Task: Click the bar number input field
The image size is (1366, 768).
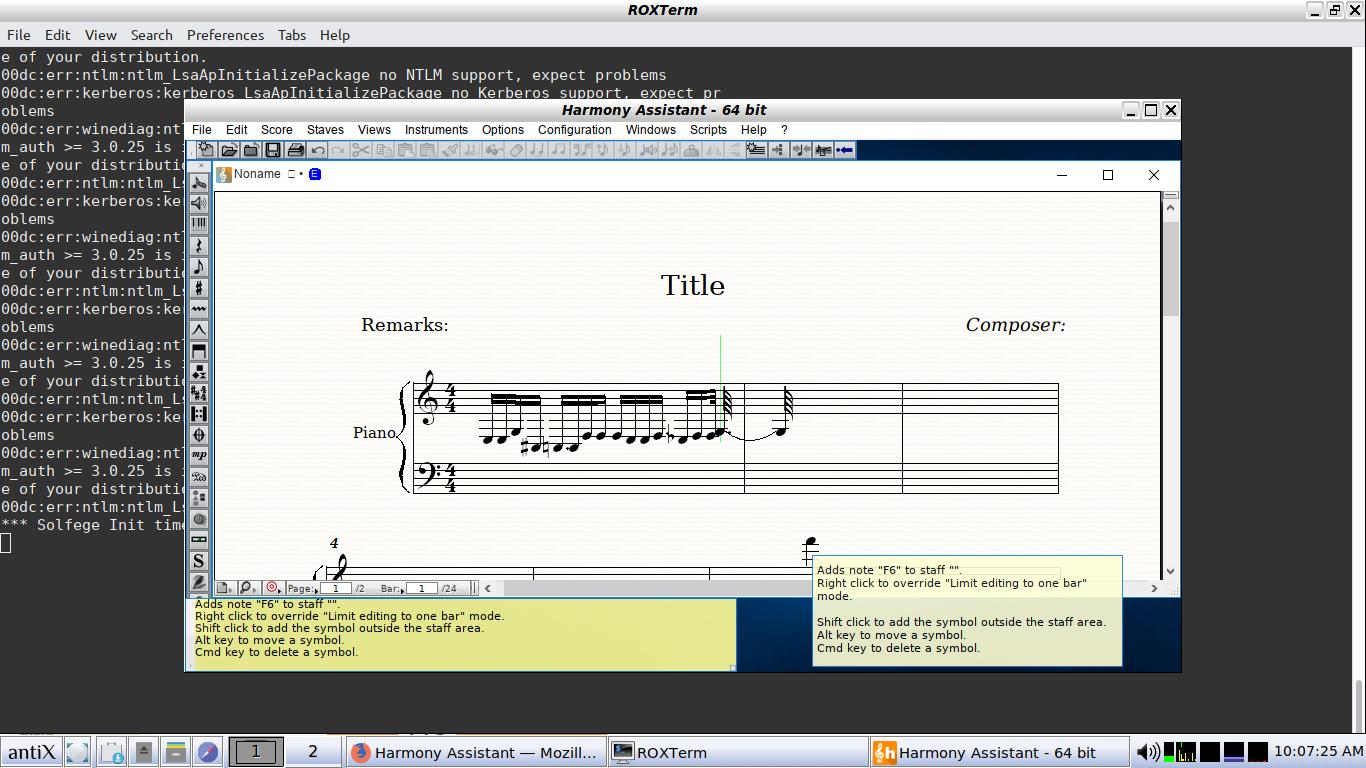Action: click(422, 588)
